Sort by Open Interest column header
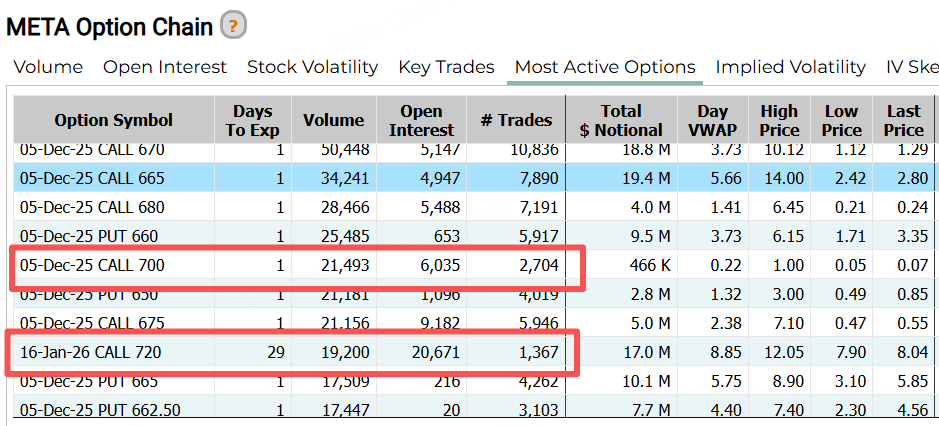 [x=421, y=120]
